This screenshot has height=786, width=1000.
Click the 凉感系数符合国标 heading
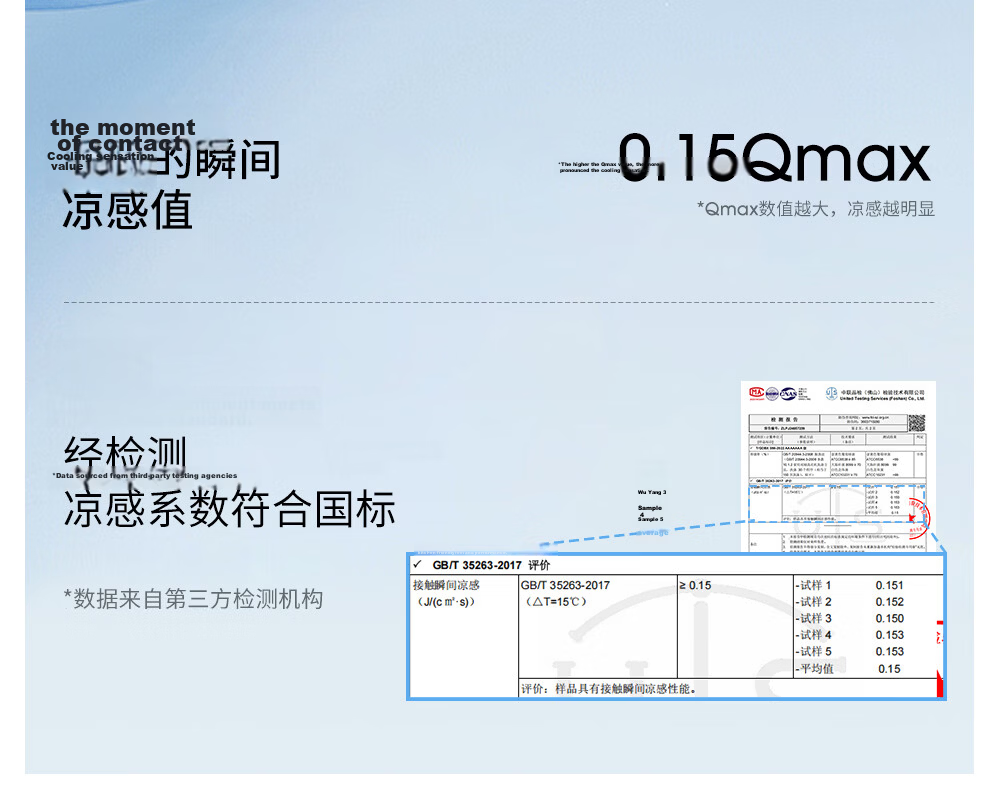tap(230, 508)
